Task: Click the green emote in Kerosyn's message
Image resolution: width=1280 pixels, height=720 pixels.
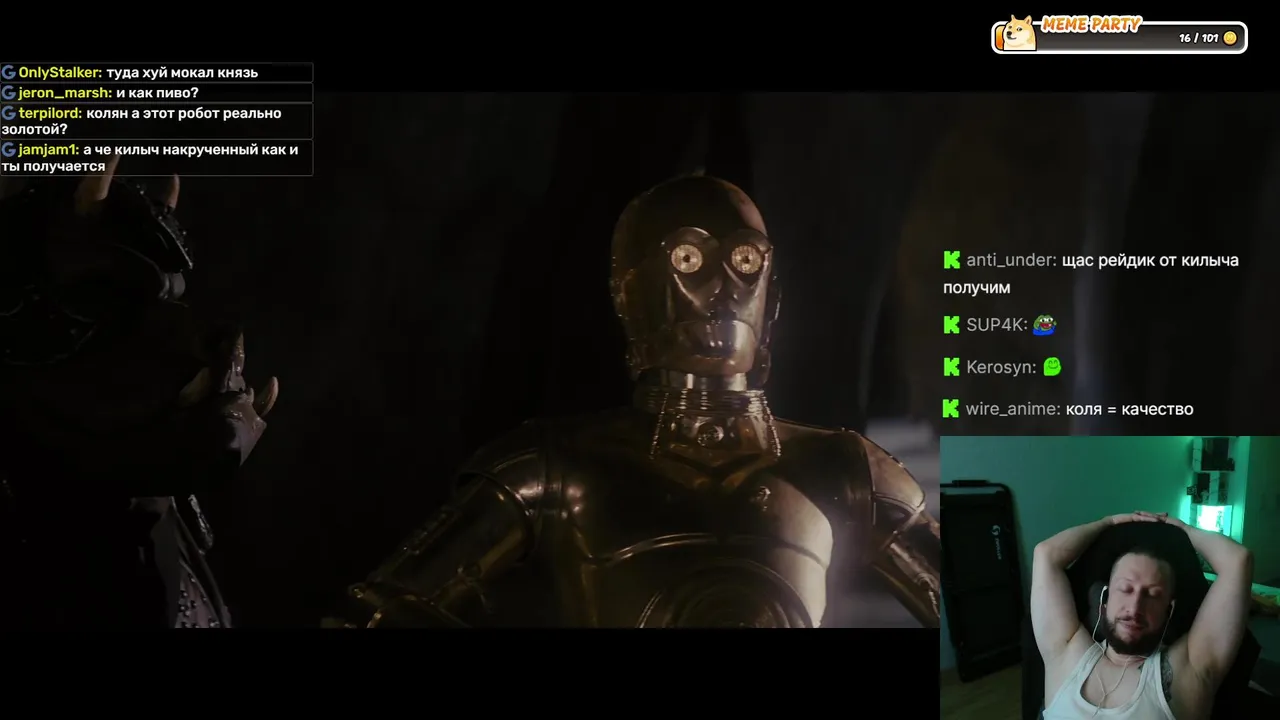Action: [1052, 367]
